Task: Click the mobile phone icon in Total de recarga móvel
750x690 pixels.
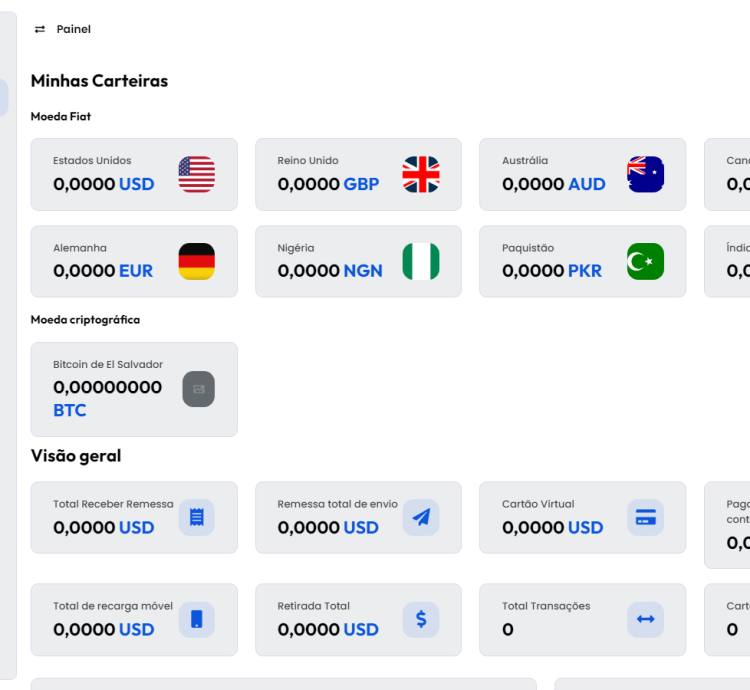Action: pos(196,620)
